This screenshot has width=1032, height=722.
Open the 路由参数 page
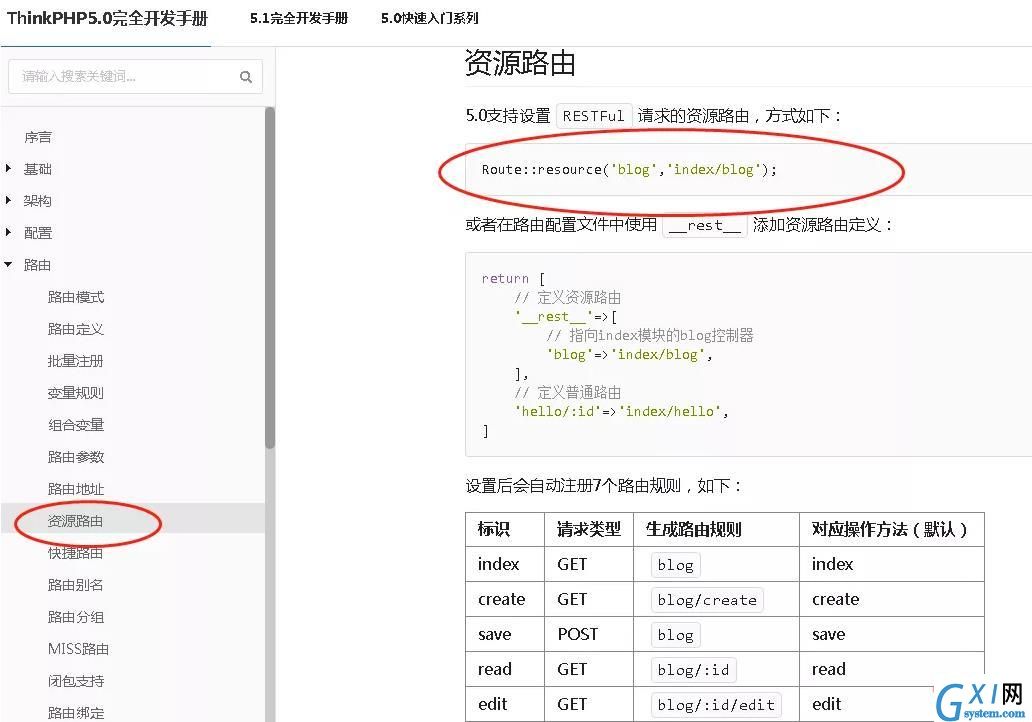(76, 457)
